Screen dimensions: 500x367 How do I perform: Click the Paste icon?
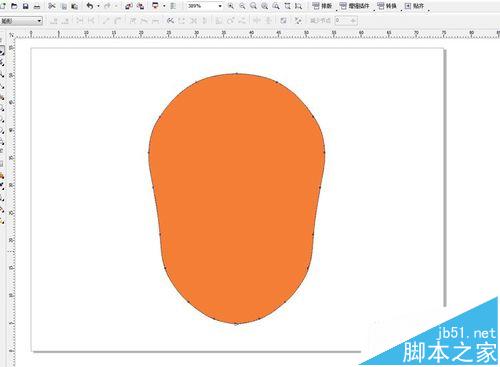point(75,6)
